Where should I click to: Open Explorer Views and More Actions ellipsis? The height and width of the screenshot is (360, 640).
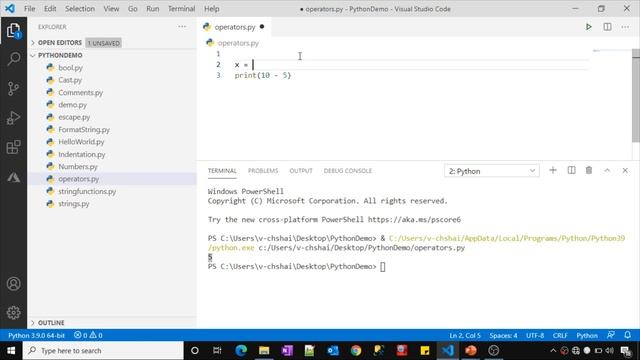[x=182, y=27]
